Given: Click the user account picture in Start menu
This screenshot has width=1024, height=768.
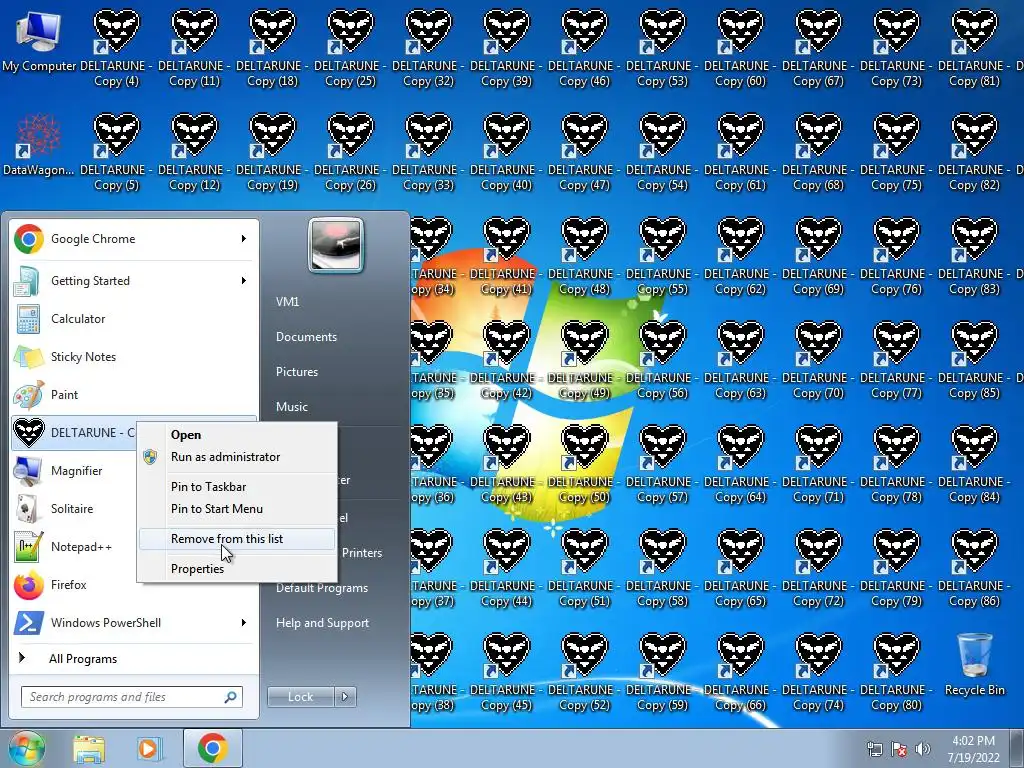Looking at the screenshot, I should coord(336,245).
